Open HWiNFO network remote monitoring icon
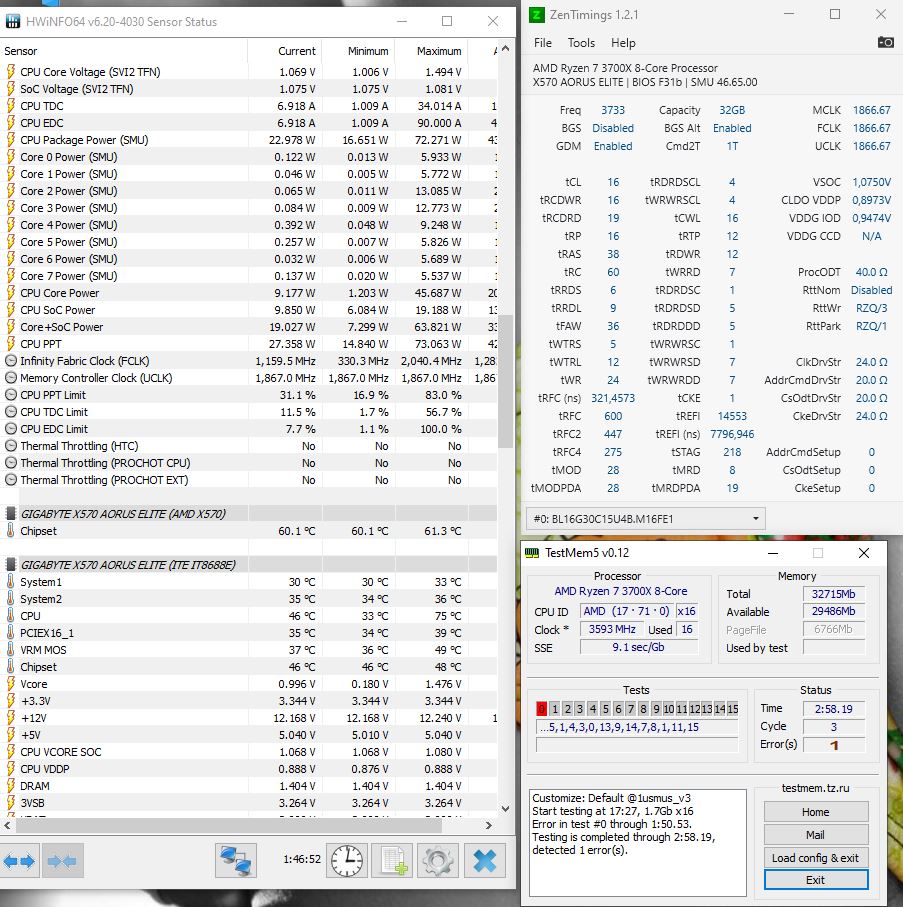The width and height of the screenshot is (903, 907). tap(236, 861)
